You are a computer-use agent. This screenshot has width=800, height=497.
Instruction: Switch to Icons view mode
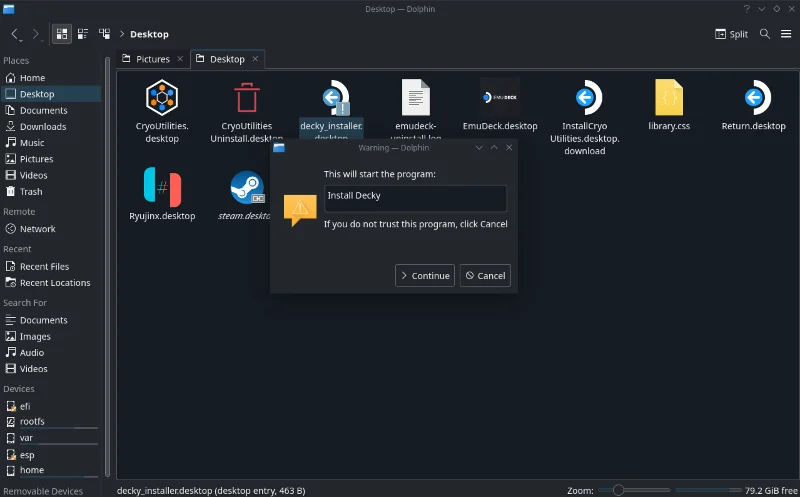(62, 34)
